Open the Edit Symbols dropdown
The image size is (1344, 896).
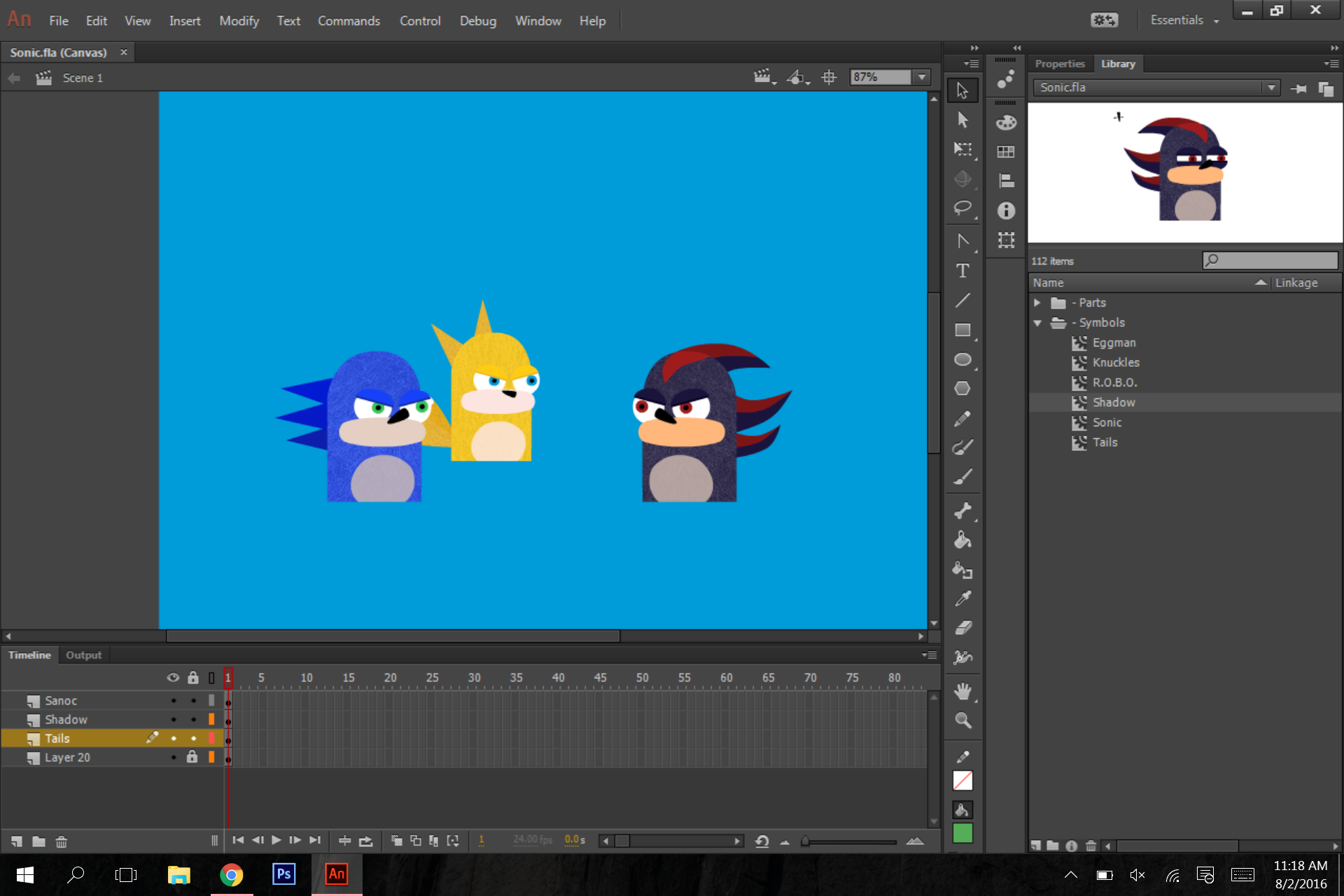798,77
